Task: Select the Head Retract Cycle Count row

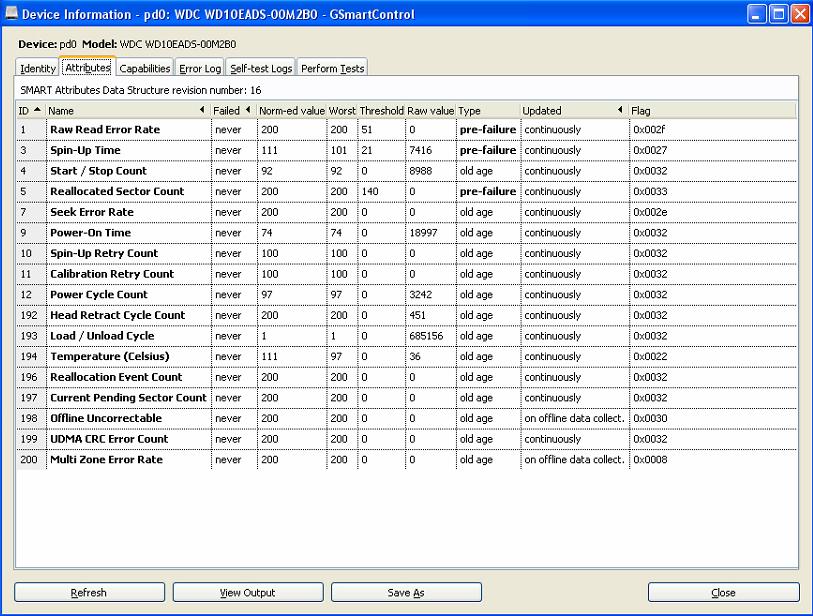Action: click(x=406, y=315)
